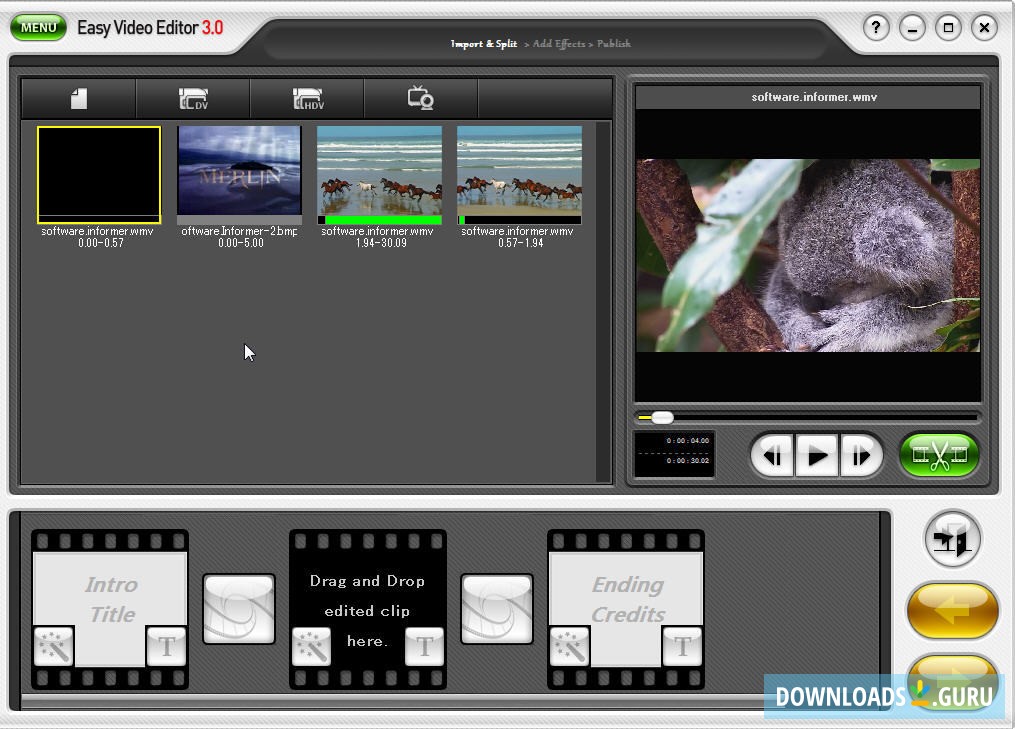Click the playback seek slider
Screen dimensions: 1015x729
click(x=663, y=417)
